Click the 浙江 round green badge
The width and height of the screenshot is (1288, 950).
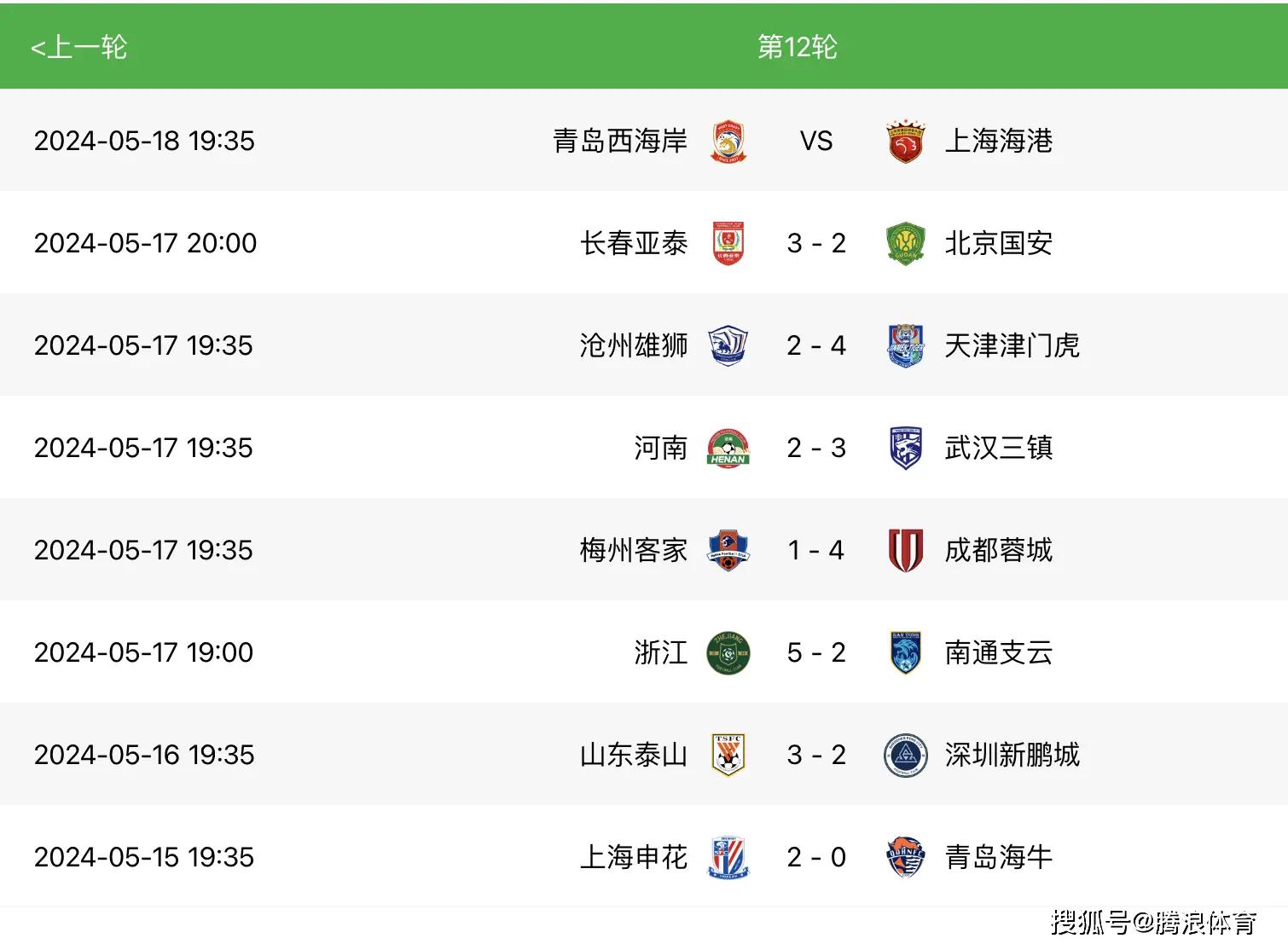pos(728,653)
